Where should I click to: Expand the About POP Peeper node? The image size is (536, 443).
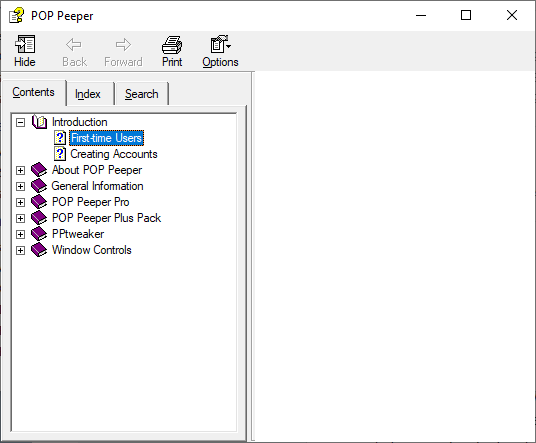coord(21,170)
